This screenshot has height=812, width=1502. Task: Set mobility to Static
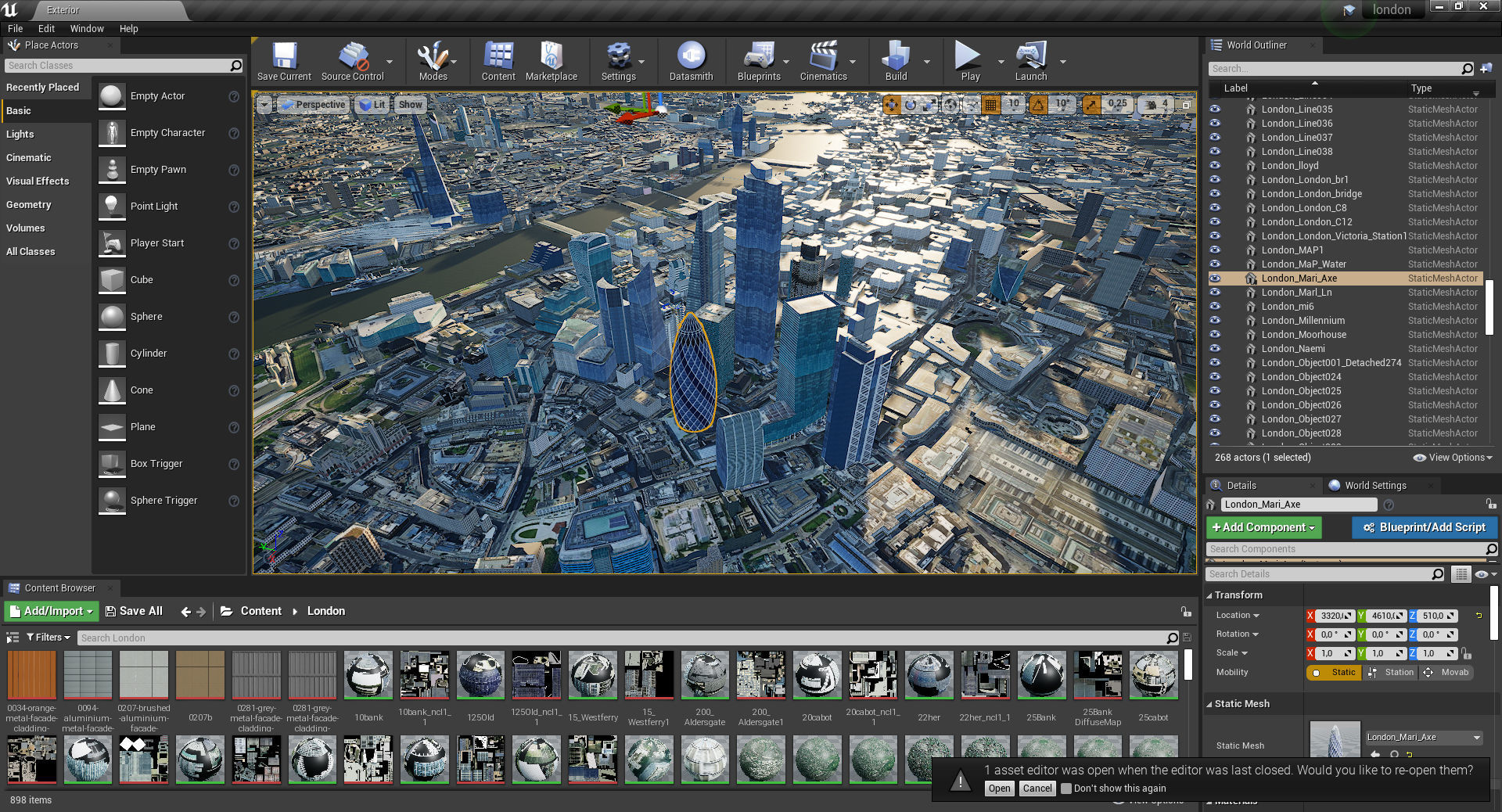click(x=1335, y=673)
